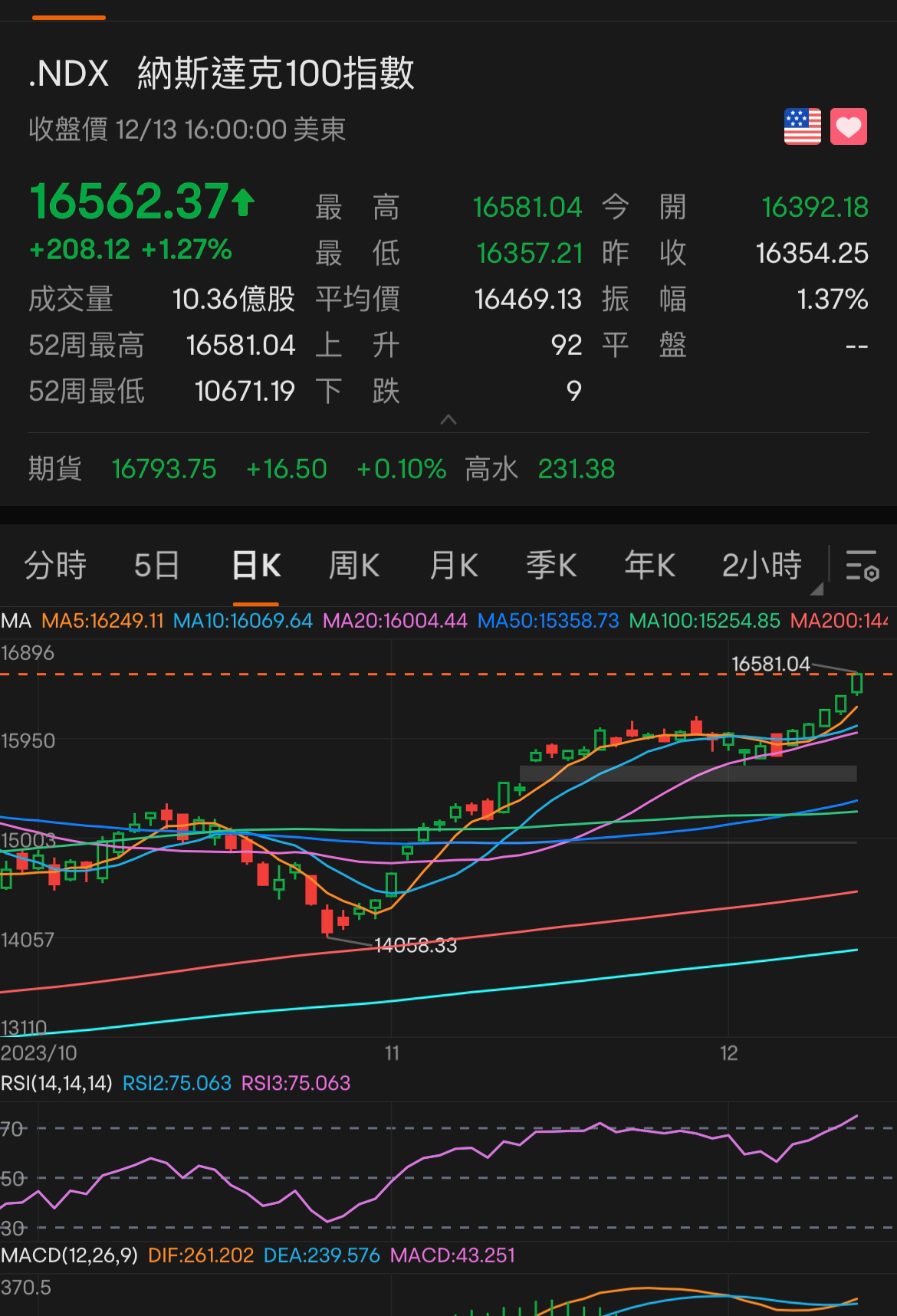Tap the MACD(12,26,9) indicator label
Screen dimensions: 897x1316
69,1255
